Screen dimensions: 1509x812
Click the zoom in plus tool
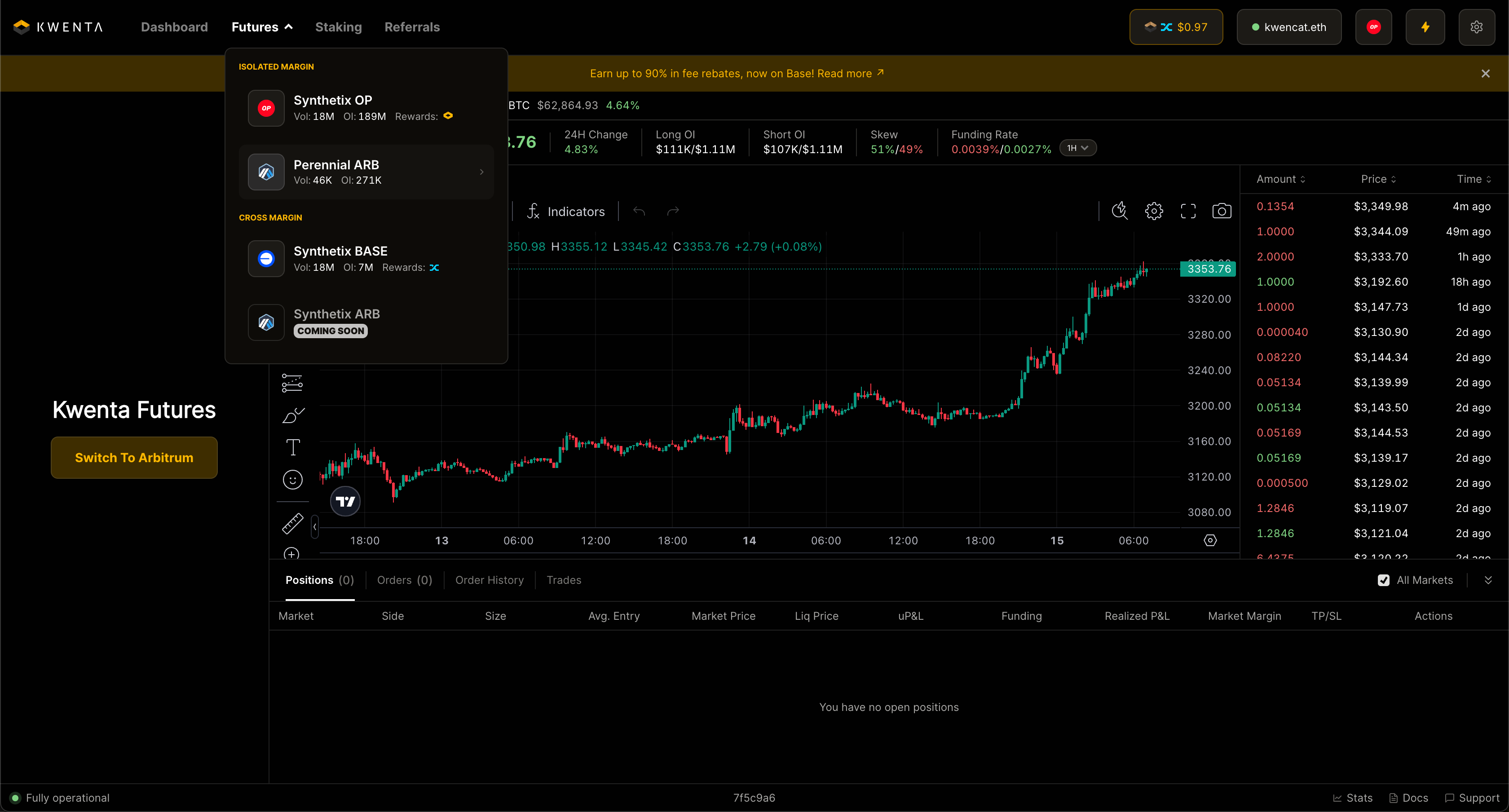[292, 553]
